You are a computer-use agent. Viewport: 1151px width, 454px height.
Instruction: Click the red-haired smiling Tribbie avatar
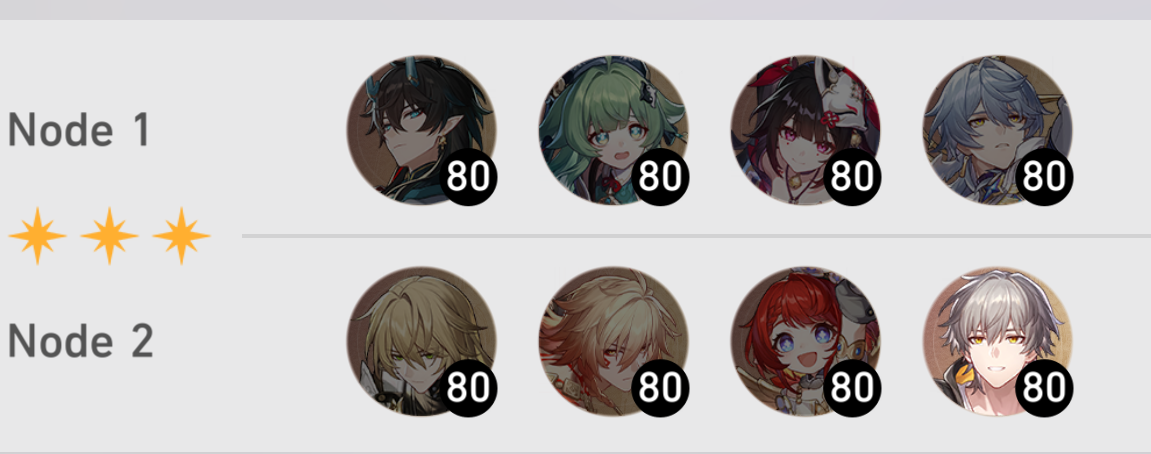click(x=806, y=341)
